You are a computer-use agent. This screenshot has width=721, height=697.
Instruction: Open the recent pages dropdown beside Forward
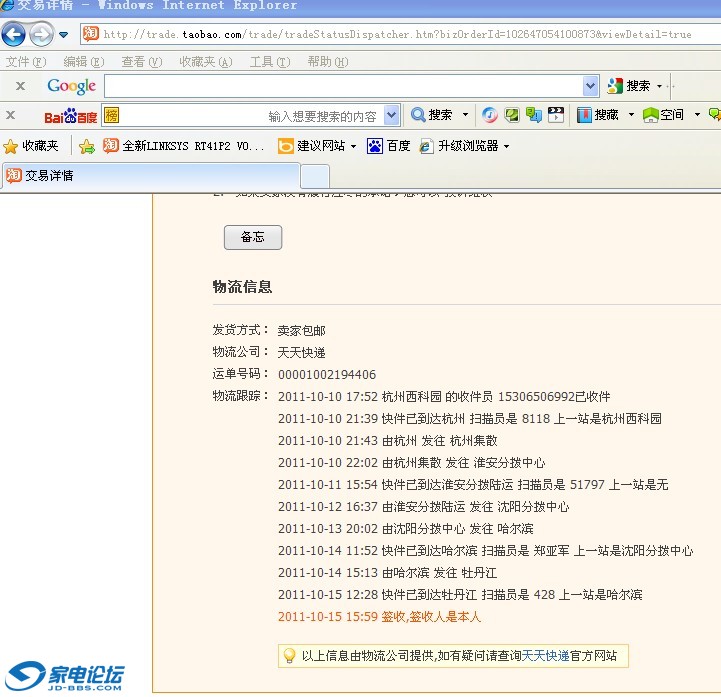pyautogui.click(x=64, y=35)
